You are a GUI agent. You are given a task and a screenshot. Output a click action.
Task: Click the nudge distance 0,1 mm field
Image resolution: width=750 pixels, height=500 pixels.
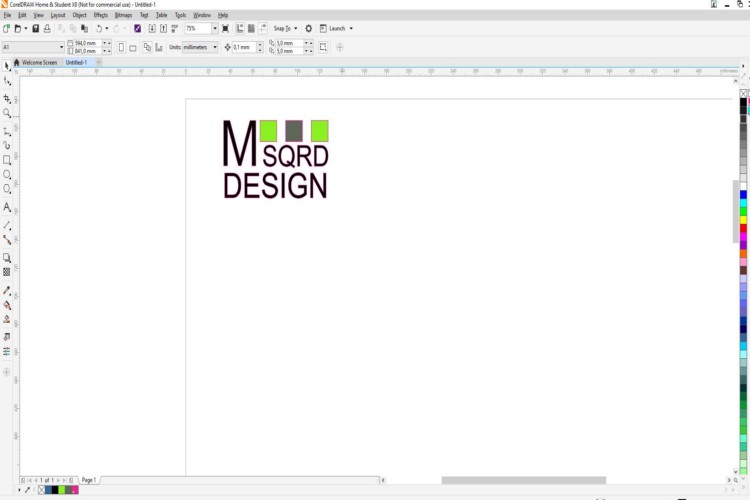point(243,47)
